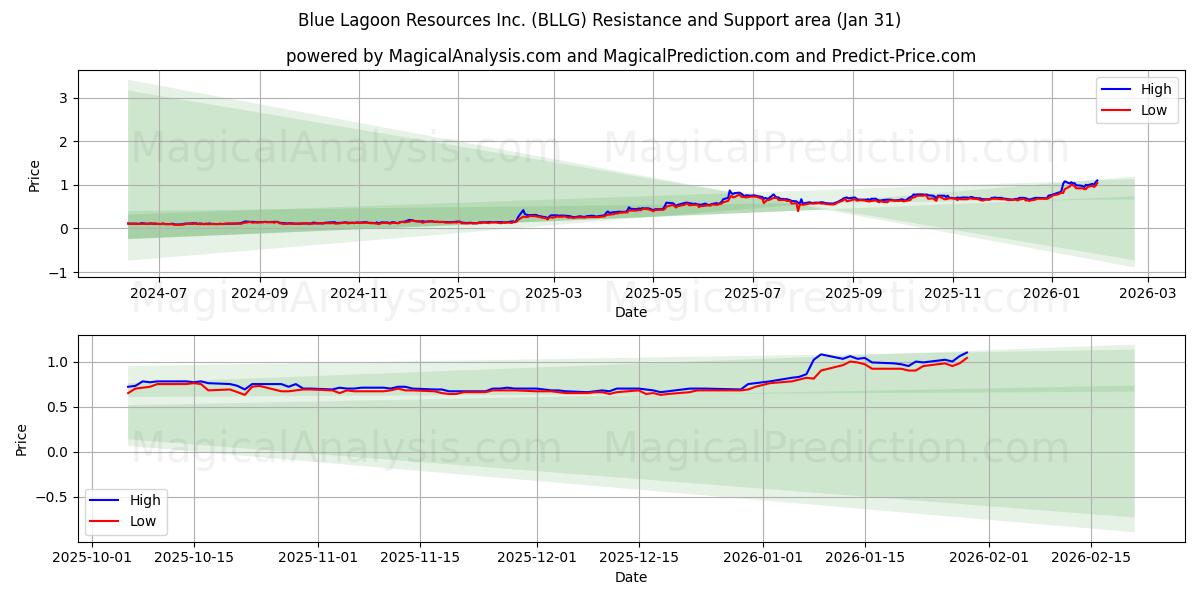
Task: Toggle the High series in bottom legend
Action: point(144,500)
